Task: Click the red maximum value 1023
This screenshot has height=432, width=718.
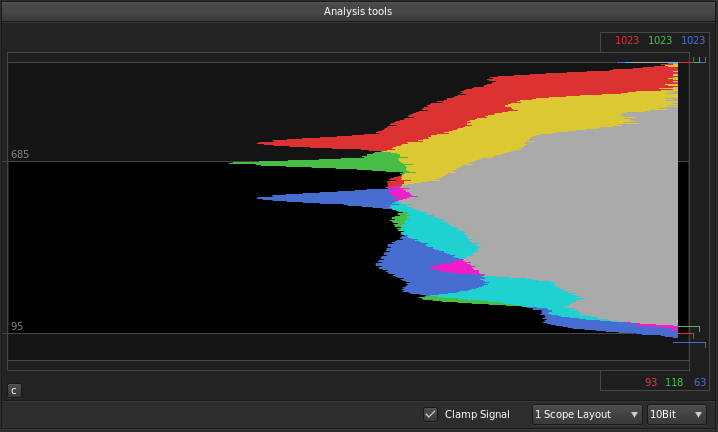Action: [x=627, y=40]
